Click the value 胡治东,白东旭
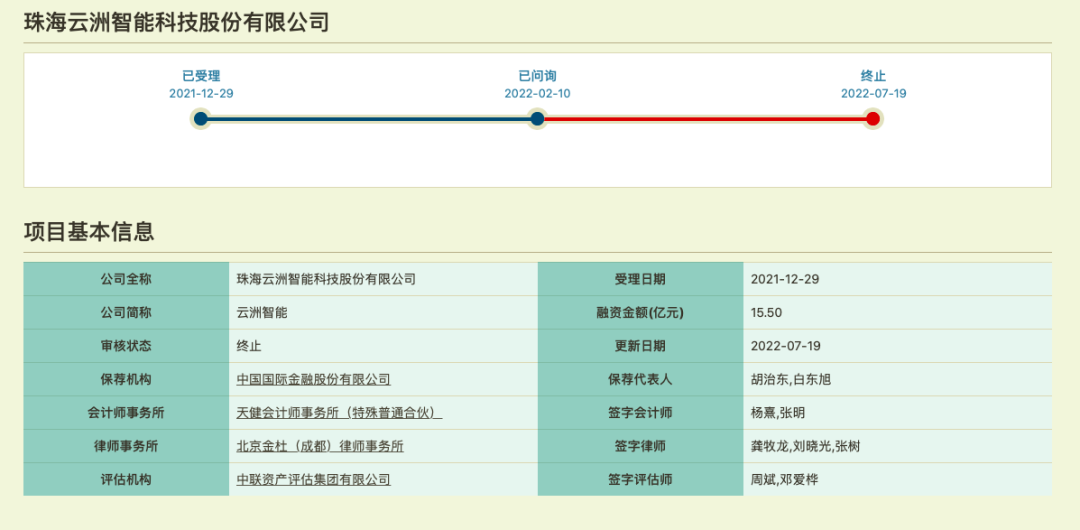Viewport: 1080px width, 530px height. click(x=791, y=379)
